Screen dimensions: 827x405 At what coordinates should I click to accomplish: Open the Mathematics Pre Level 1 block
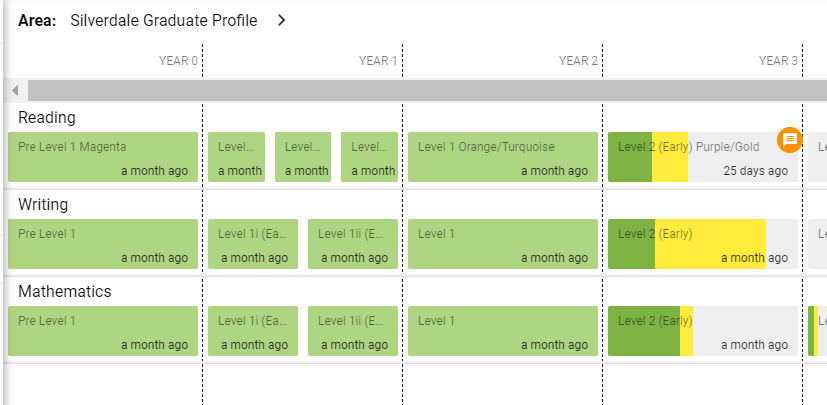103,331
